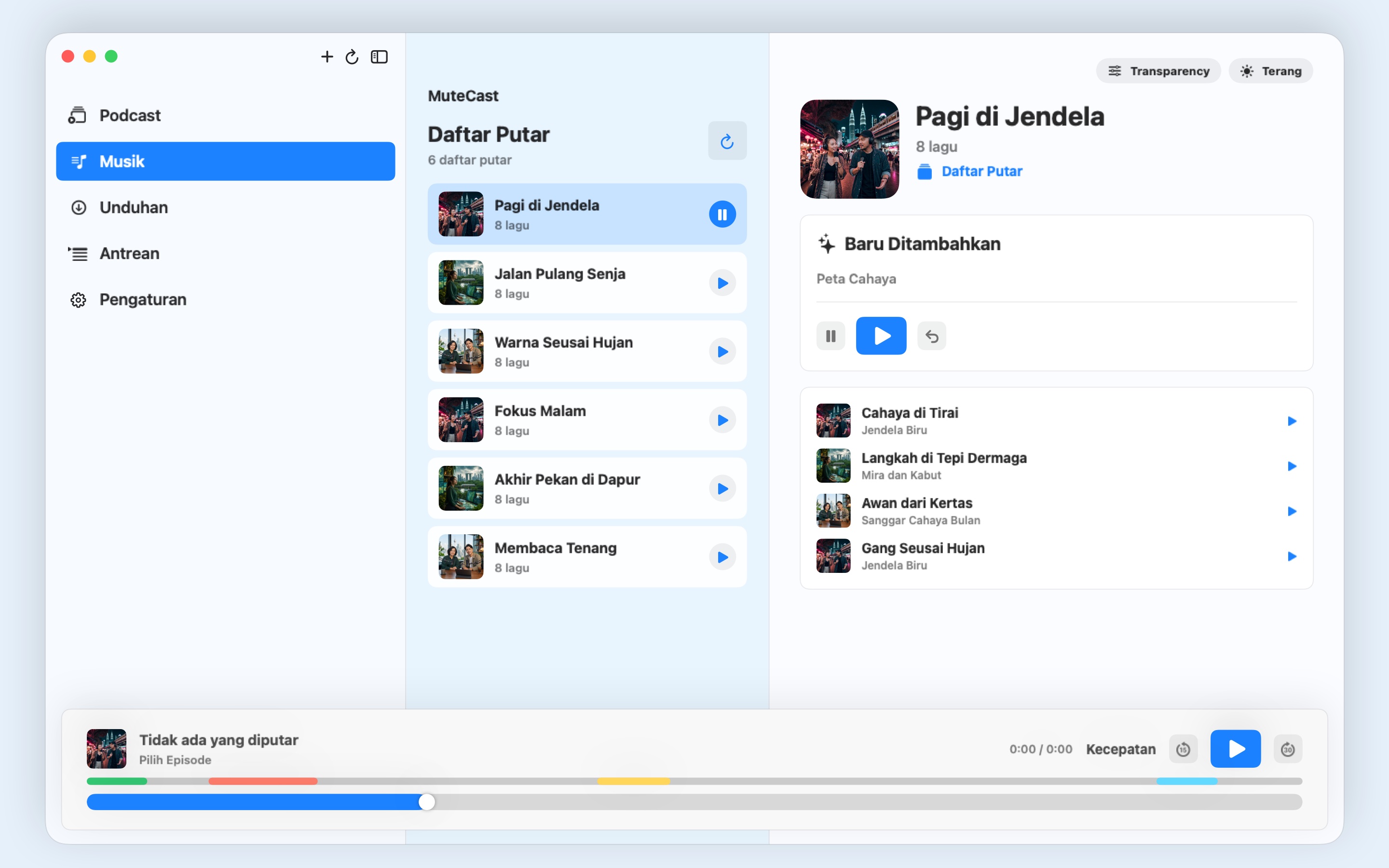Click the pause button in Baru Ditambahkan card

[831, 336]
